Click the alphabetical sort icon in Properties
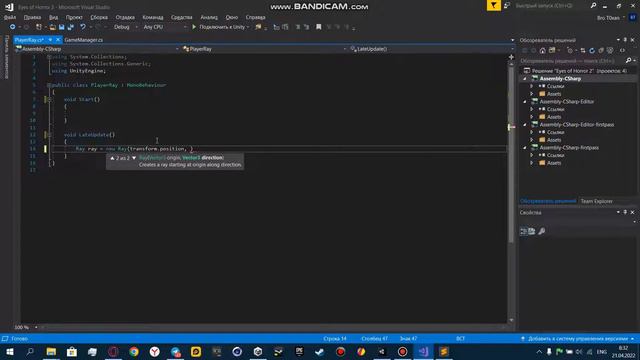The width and height of the screenshot is (640, 360). 532,231
